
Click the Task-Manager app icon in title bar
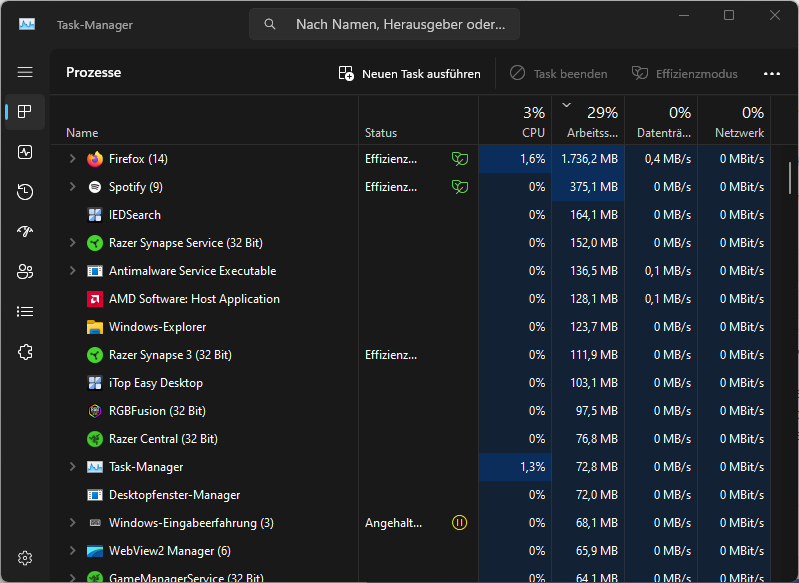[27, 24]
